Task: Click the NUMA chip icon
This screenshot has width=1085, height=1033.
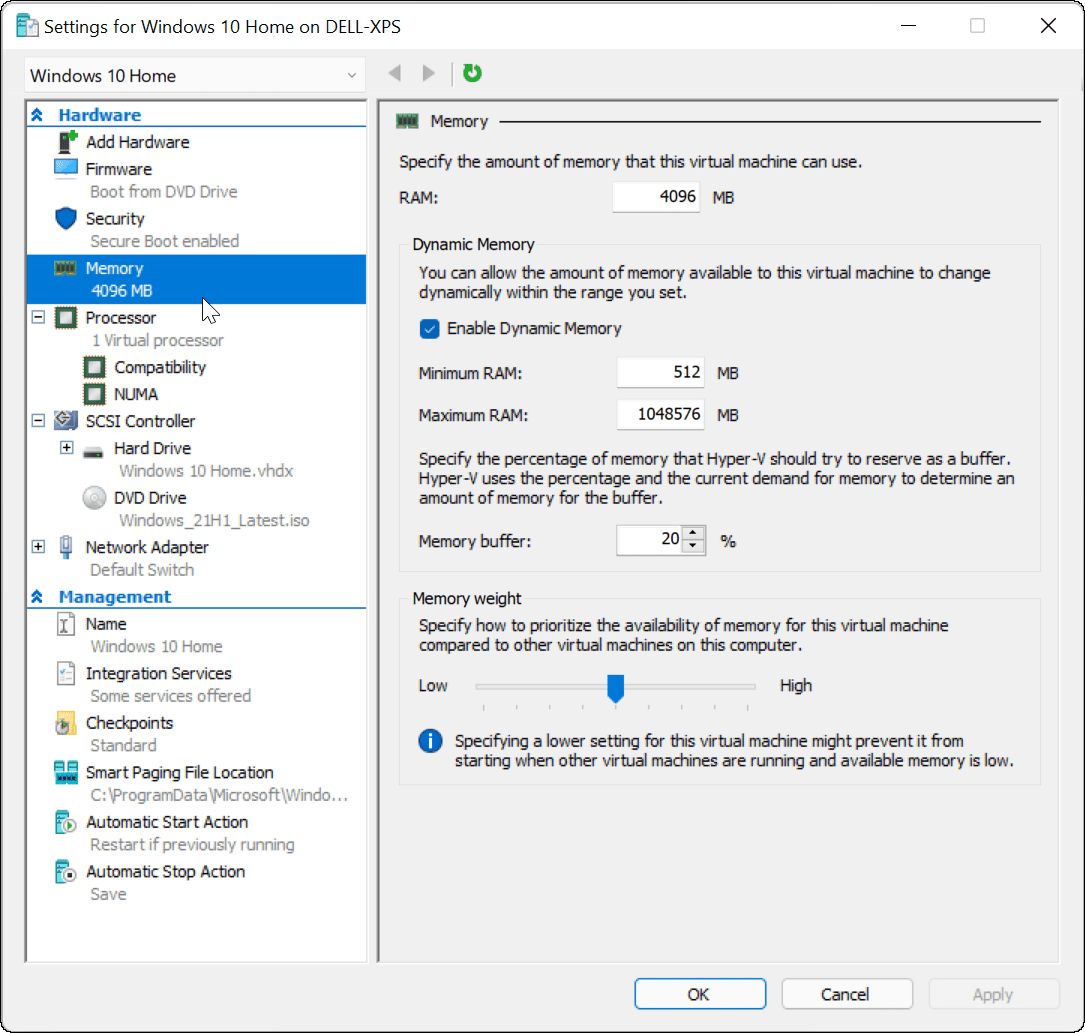Action: point(94,394)
